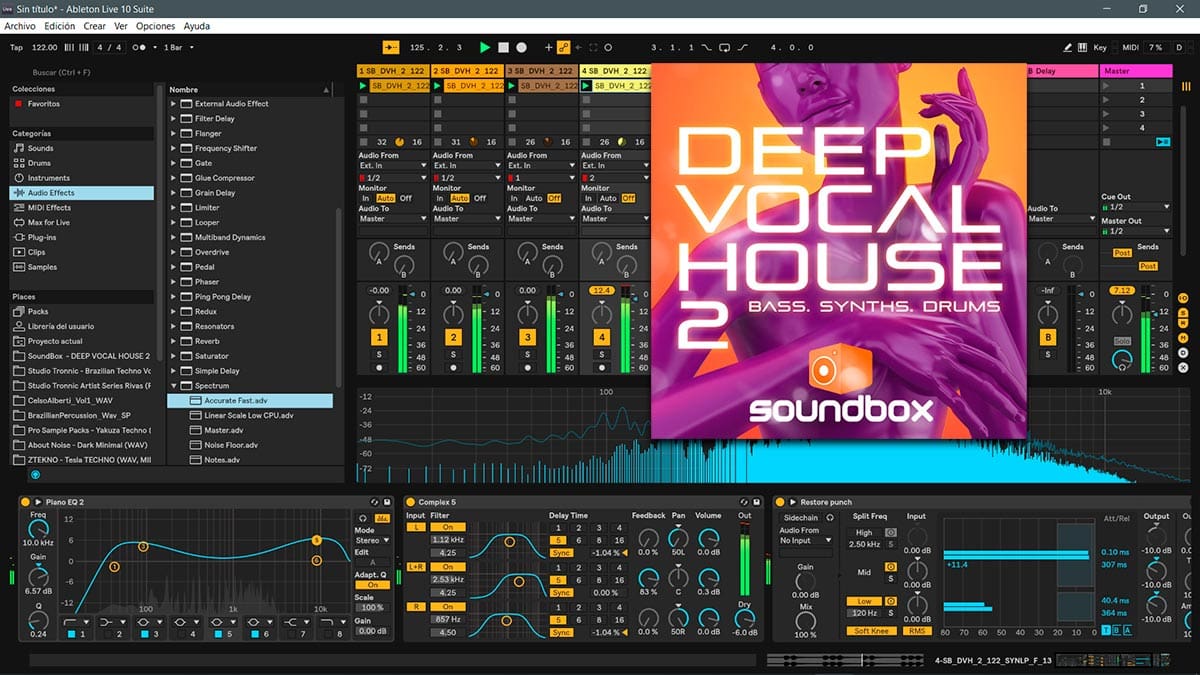Click save preset icon on Complex 5
The width and height of the screenshot is (1200, 675).
(x=757, y=501)
